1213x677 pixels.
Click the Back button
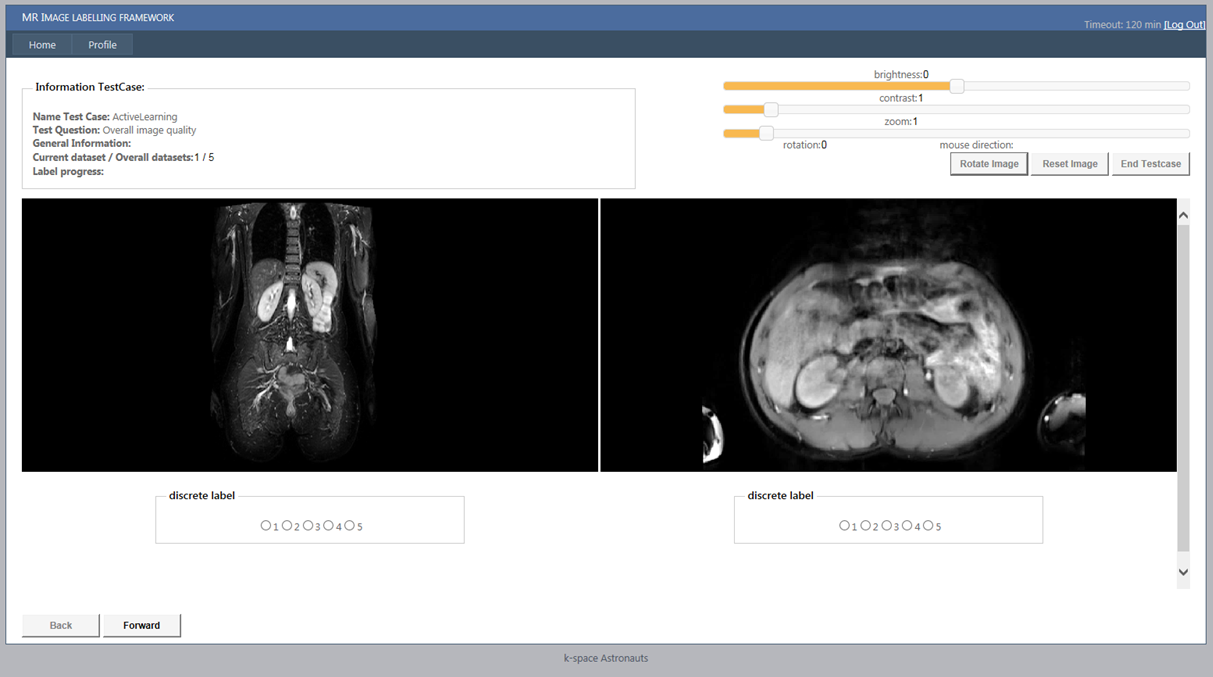click(61, 625)
